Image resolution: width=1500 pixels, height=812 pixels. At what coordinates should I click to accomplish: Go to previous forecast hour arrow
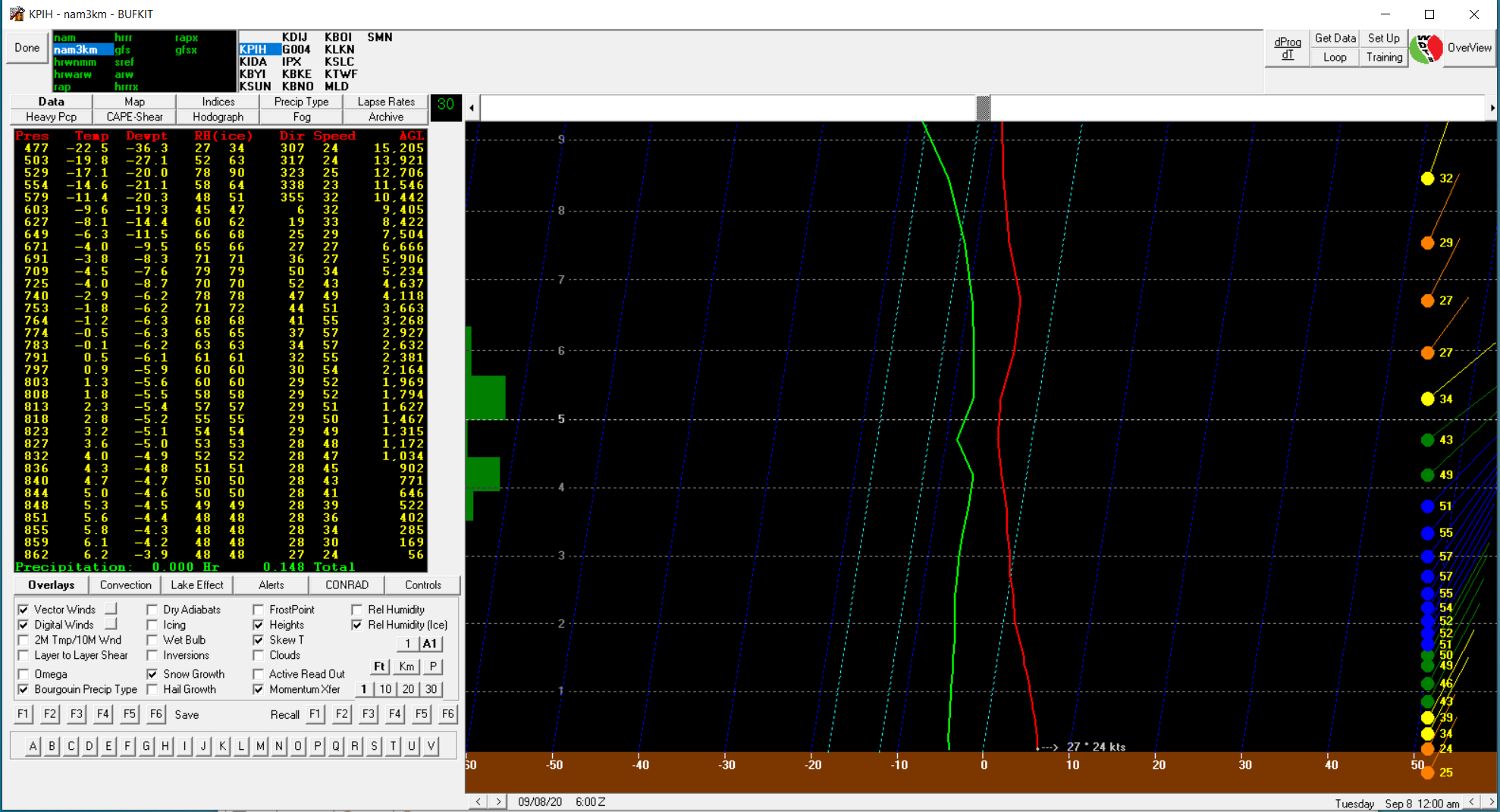[x=479, y=801]
